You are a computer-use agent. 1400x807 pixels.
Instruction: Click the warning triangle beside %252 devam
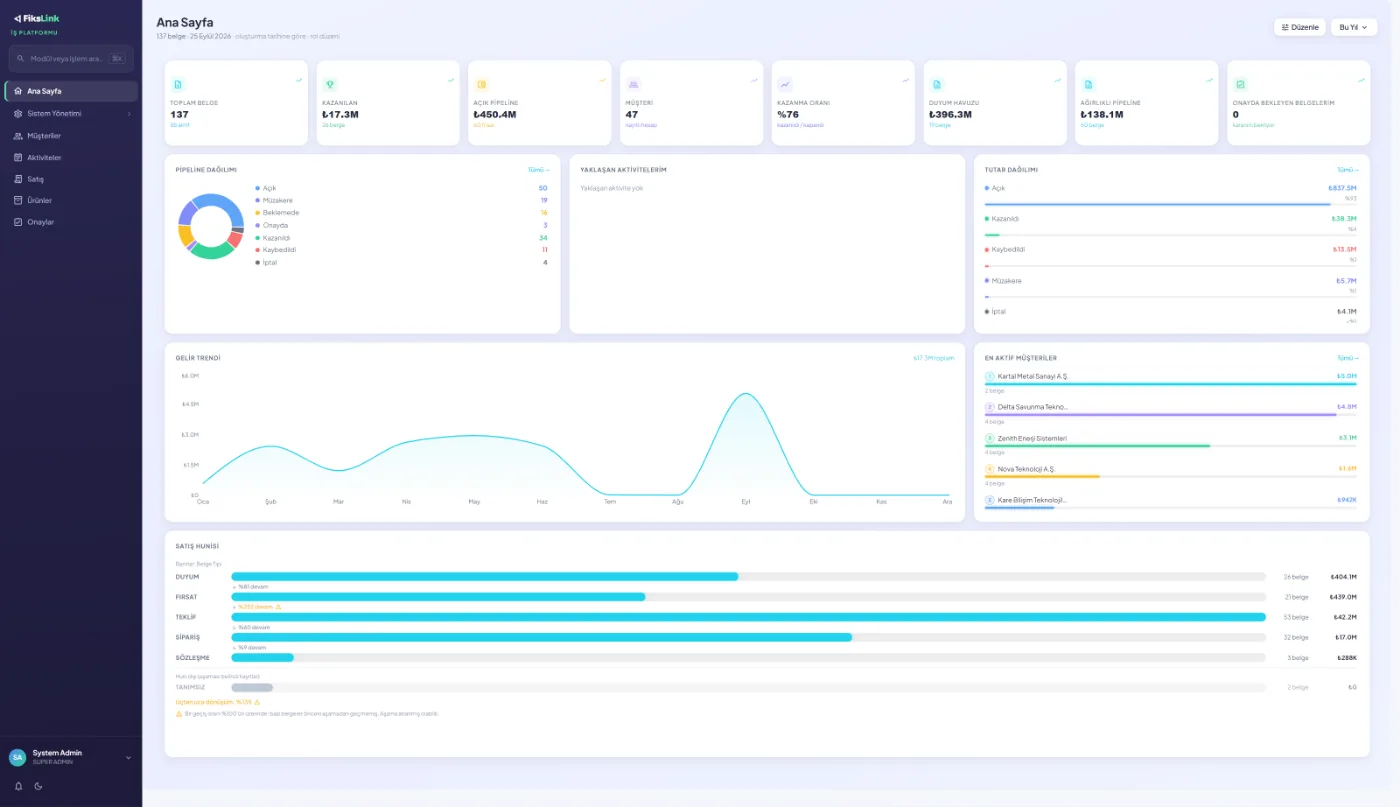coord(278,607)
